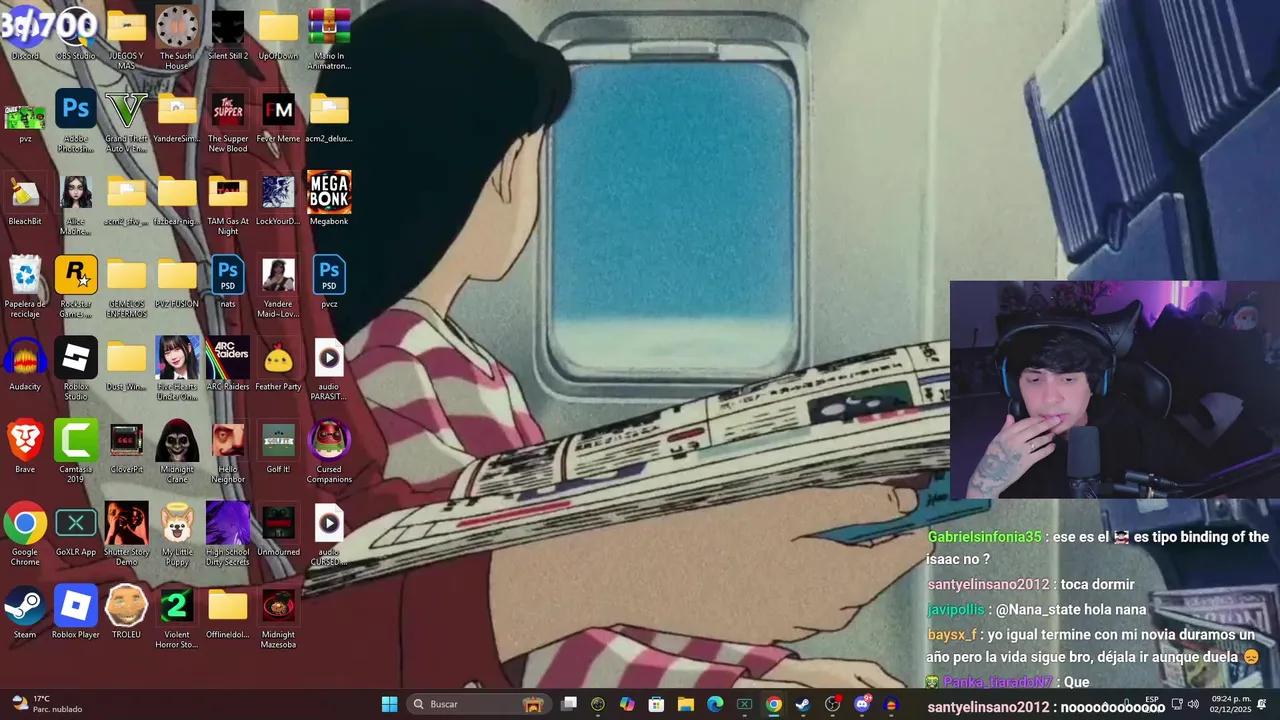Select the Yandere Maid shortcut
1280x720 pixels.
278,287
